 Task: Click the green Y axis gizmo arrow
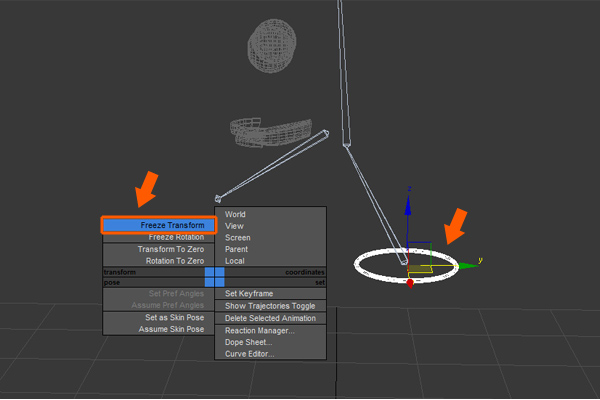tap(467, 266)
